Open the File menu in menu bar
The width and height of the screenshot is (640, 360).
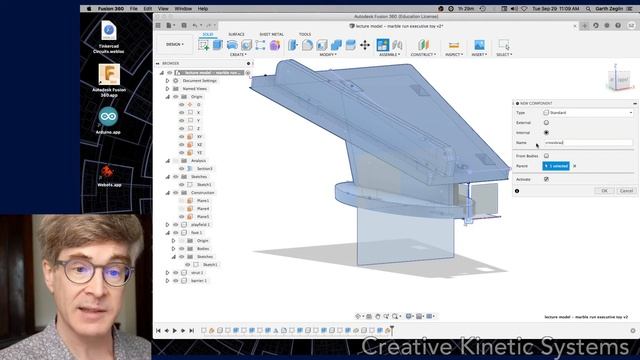pos(134,9)
